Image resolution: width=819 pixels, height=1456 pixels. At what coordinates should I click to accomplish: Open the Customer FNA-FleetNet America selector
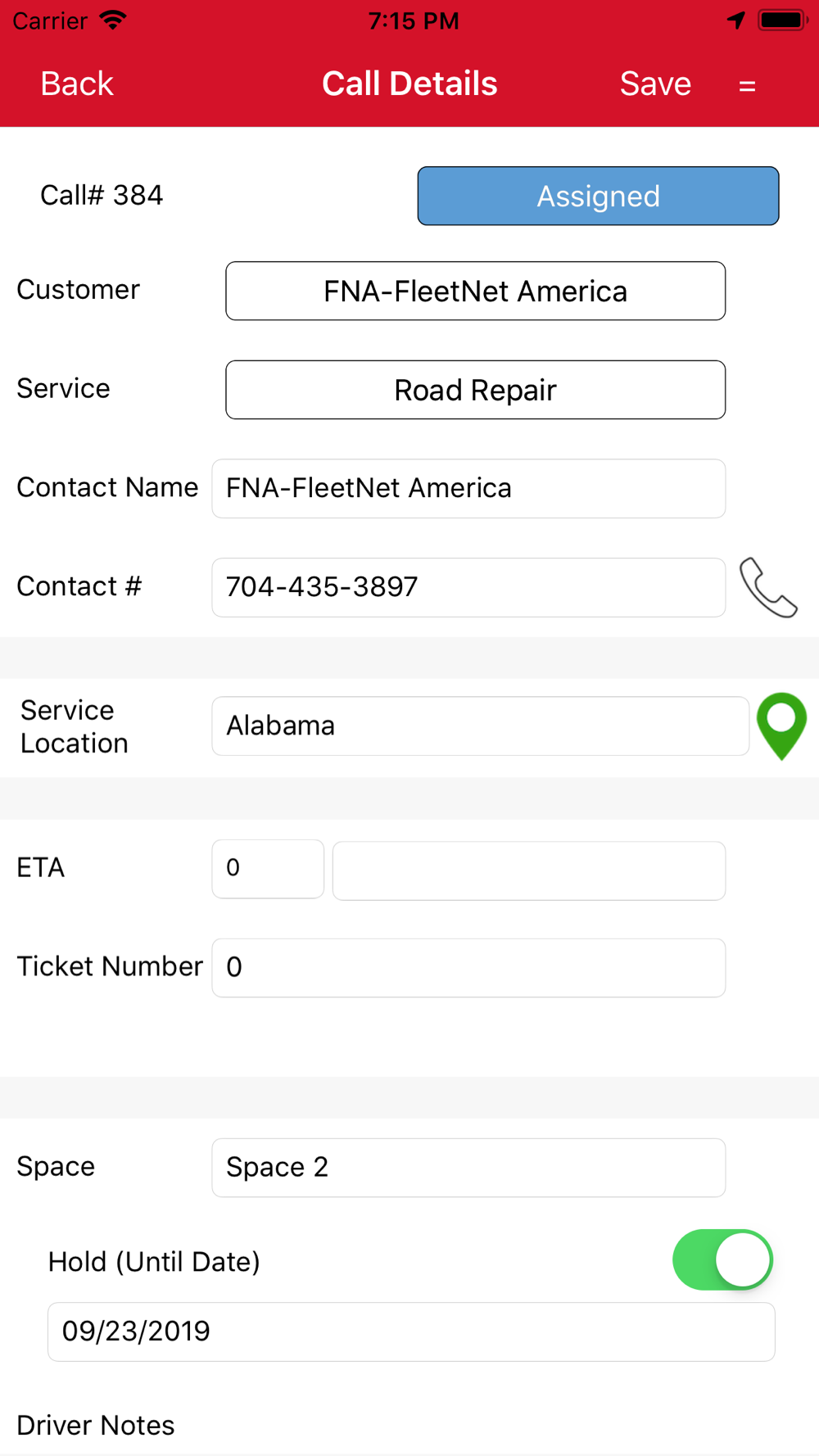coord(476,291)
